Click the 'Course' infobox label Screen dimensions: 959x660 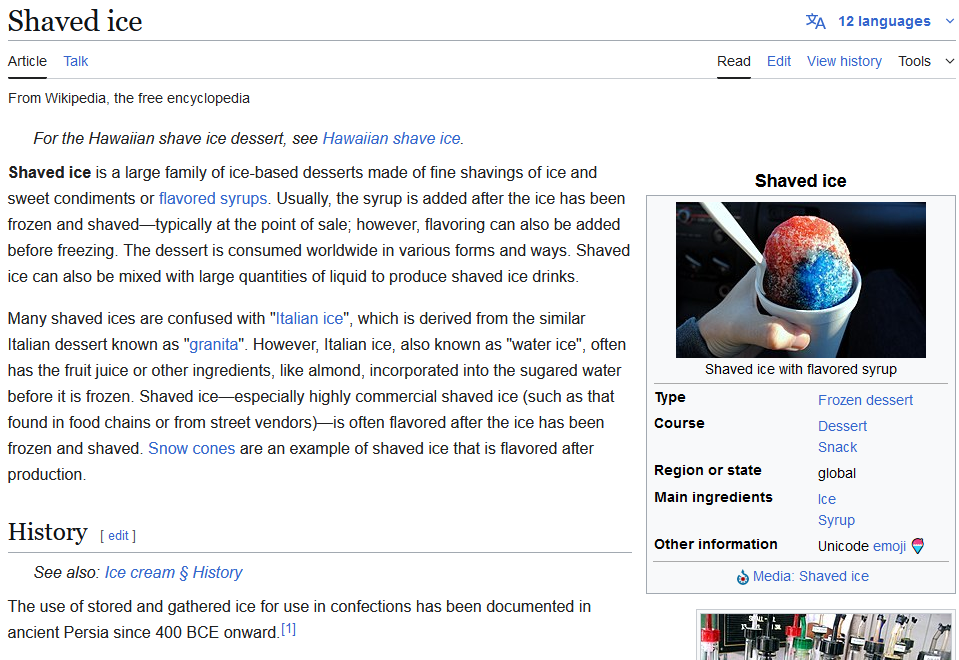tap(679, 423)
